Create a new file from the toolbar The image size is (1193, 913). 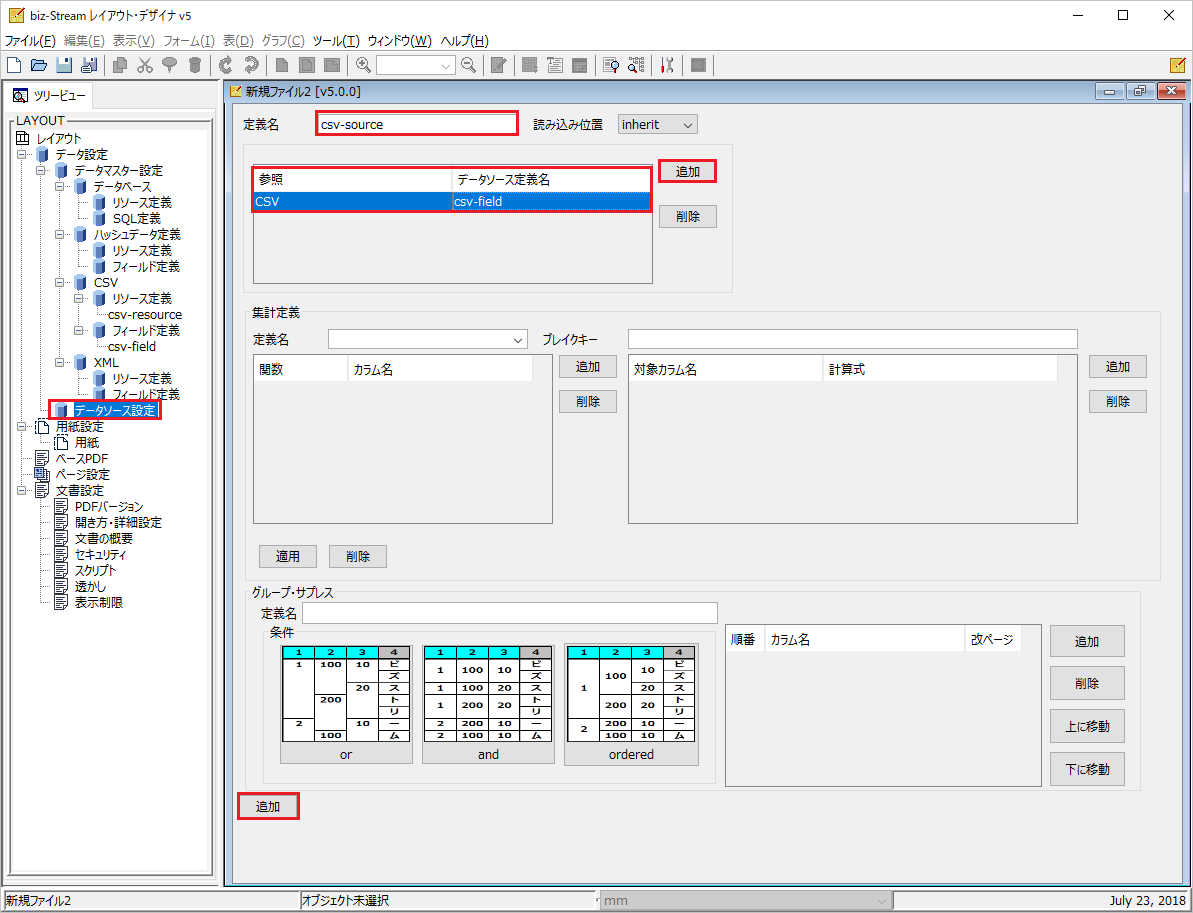[14, 65]
